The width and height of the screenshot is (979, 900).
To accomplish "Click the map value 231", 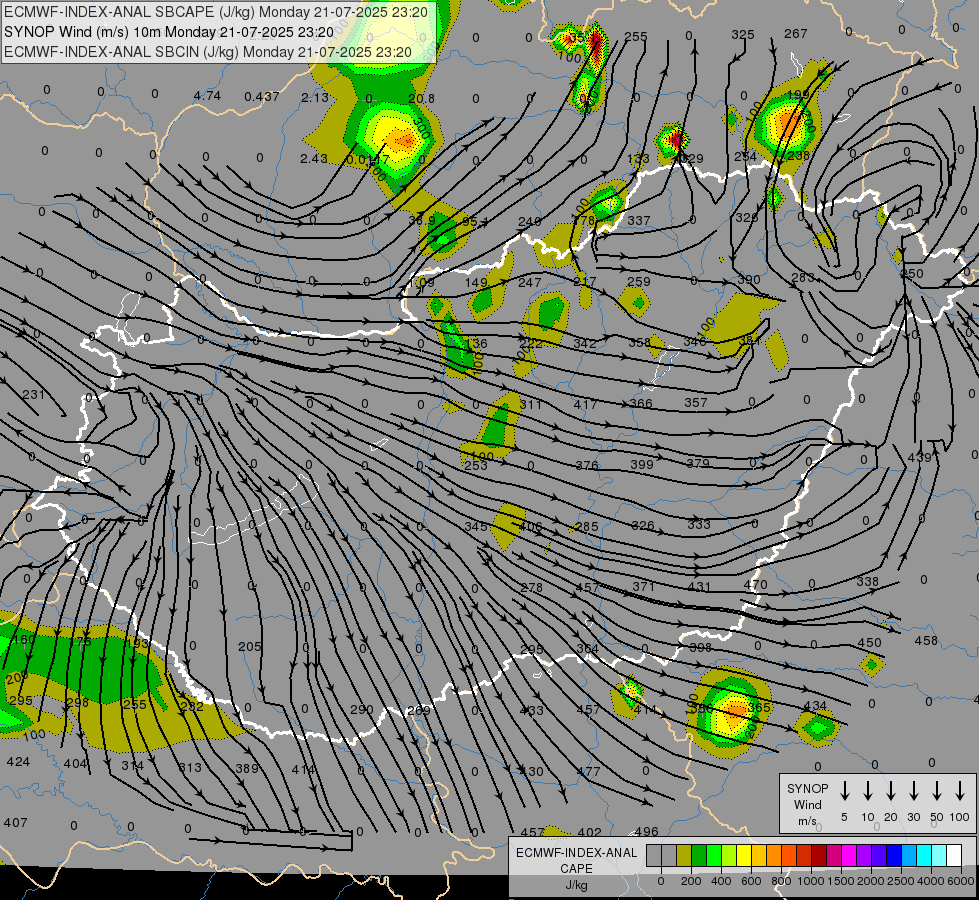I will pos(33,394).
